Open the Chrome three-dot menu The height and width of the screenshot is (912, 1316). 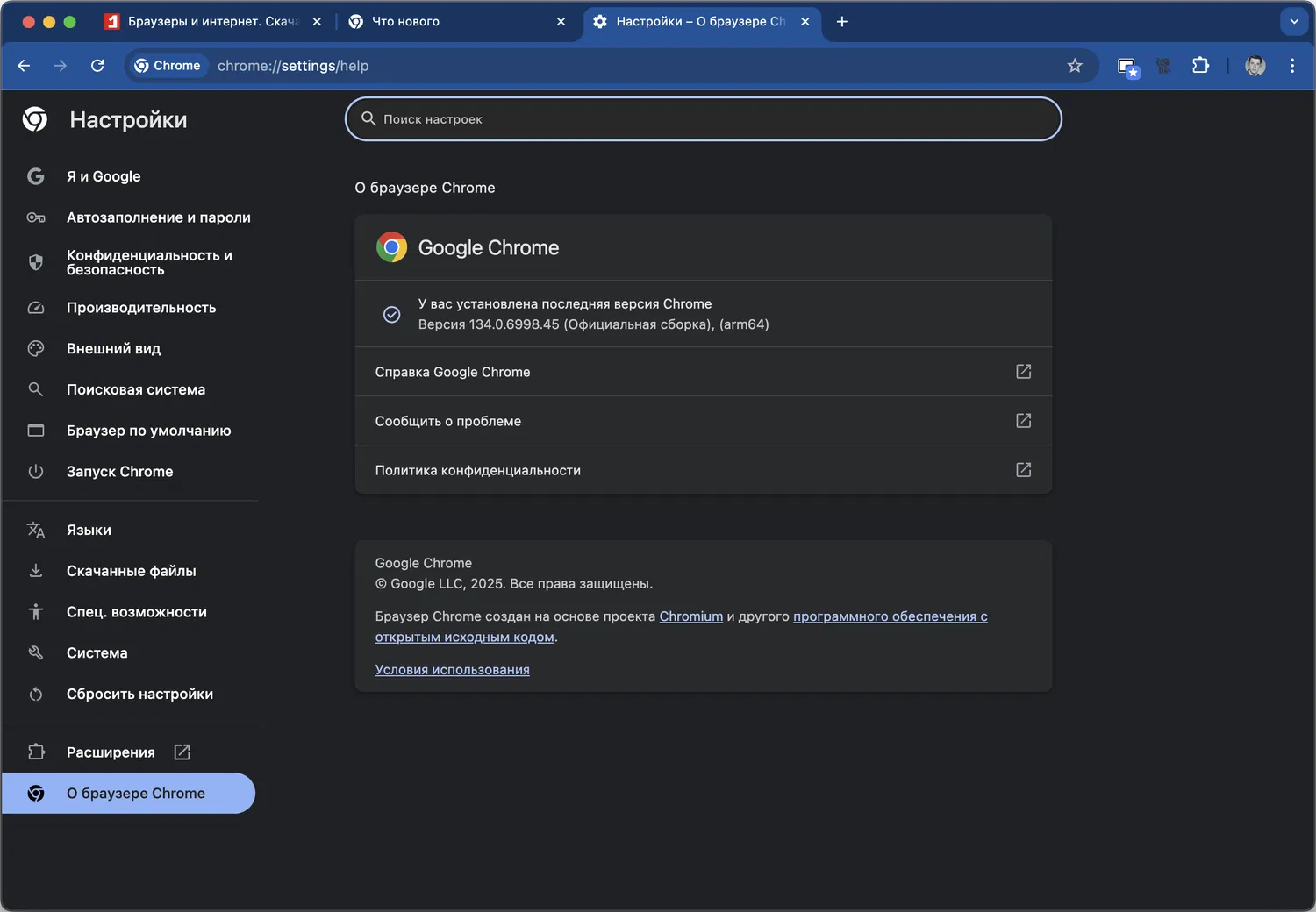[1292, 66]
